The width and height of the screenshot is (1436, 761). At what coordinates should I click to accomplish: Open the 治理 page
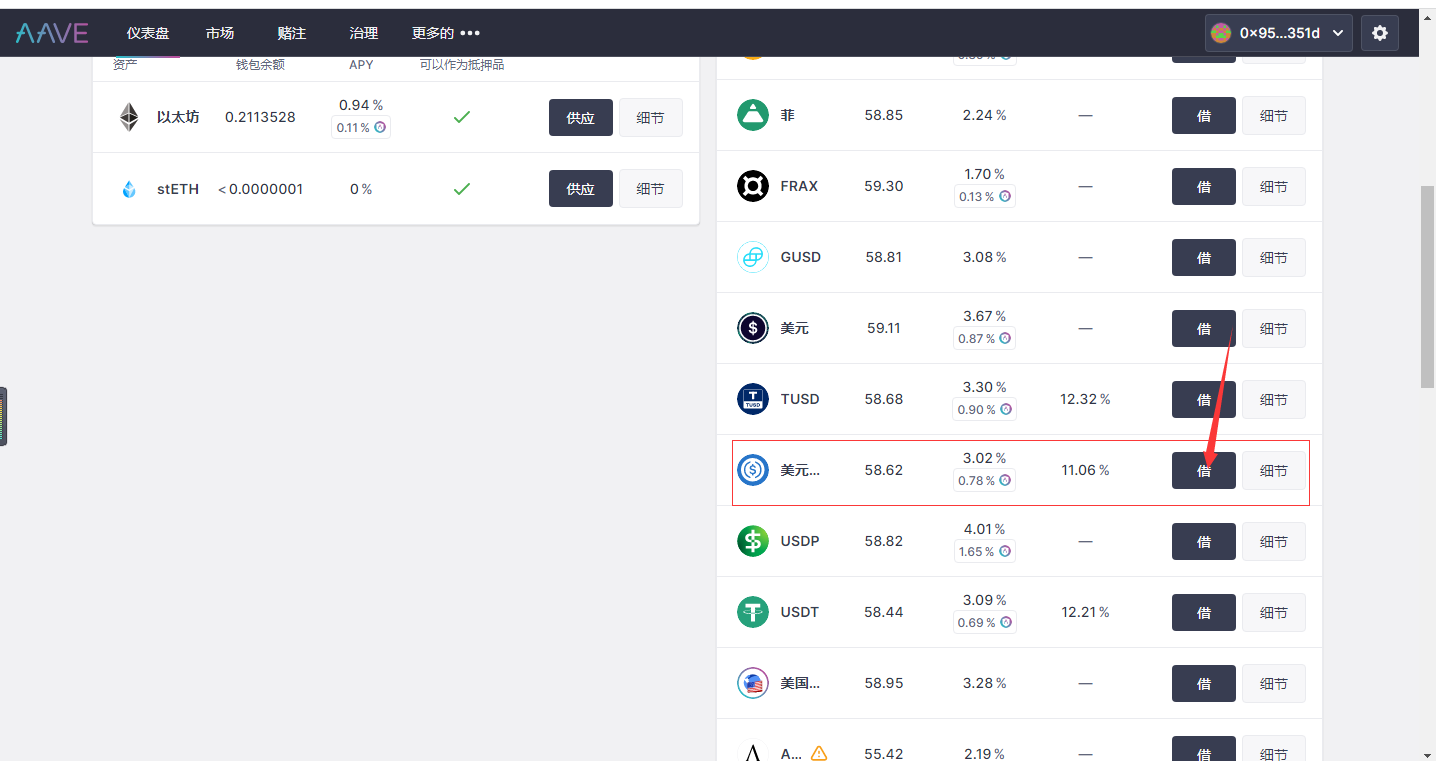click(x=363, y=33)
